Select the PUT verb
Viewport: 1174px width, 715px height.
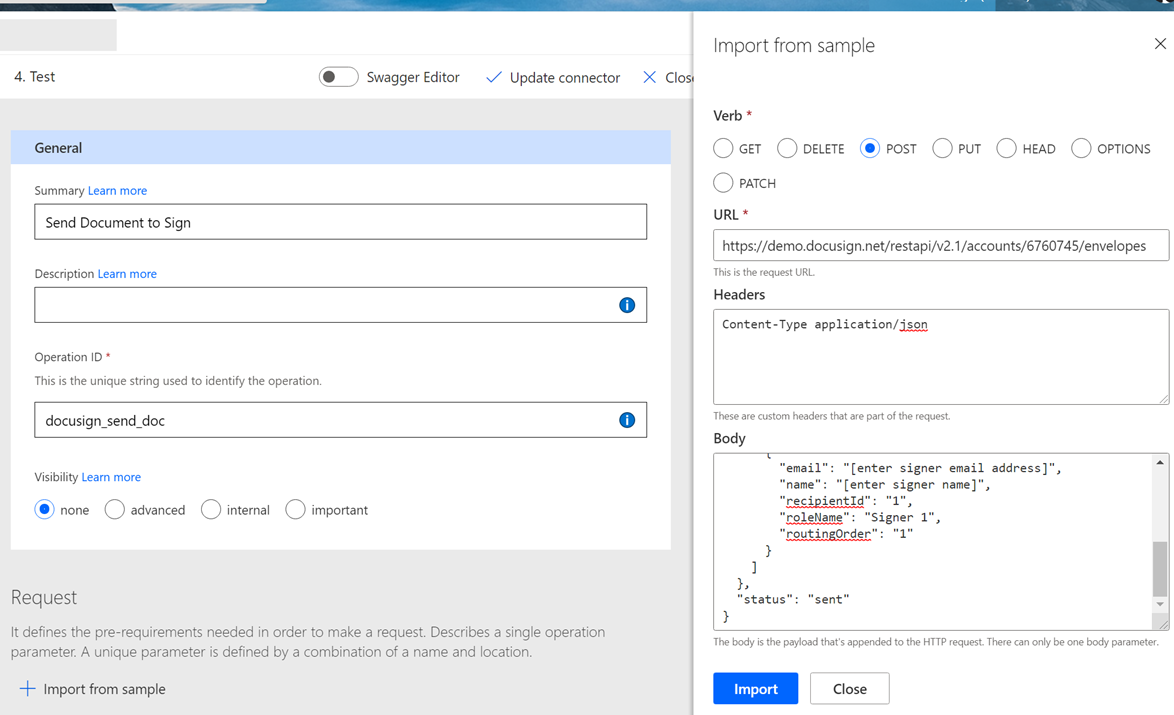click(x=941, y=148)
